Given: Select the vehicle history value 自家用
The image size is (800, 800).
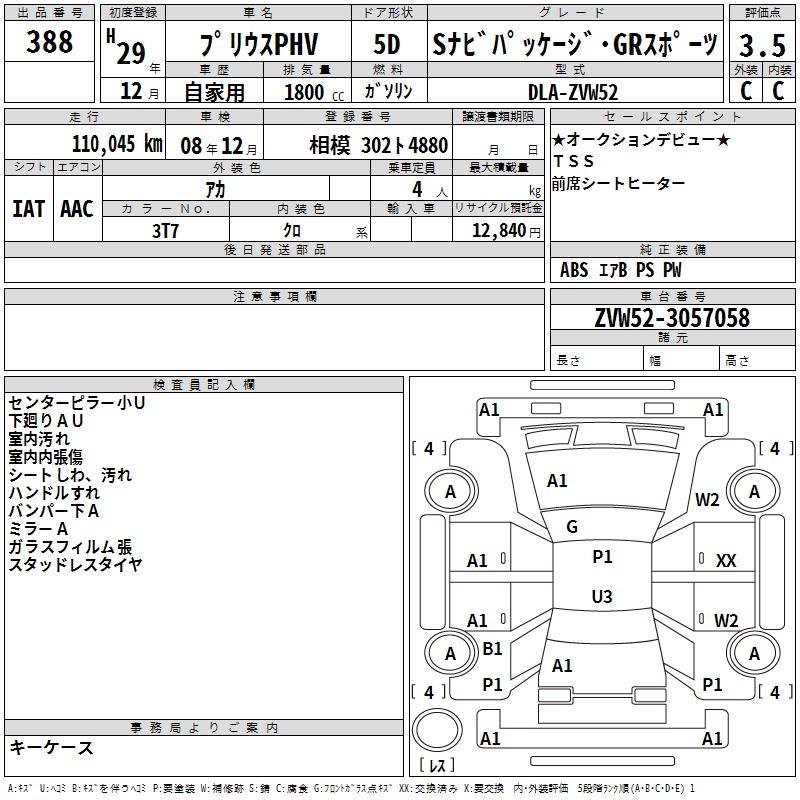Looking at the screenshot, I should coord(214,92).
